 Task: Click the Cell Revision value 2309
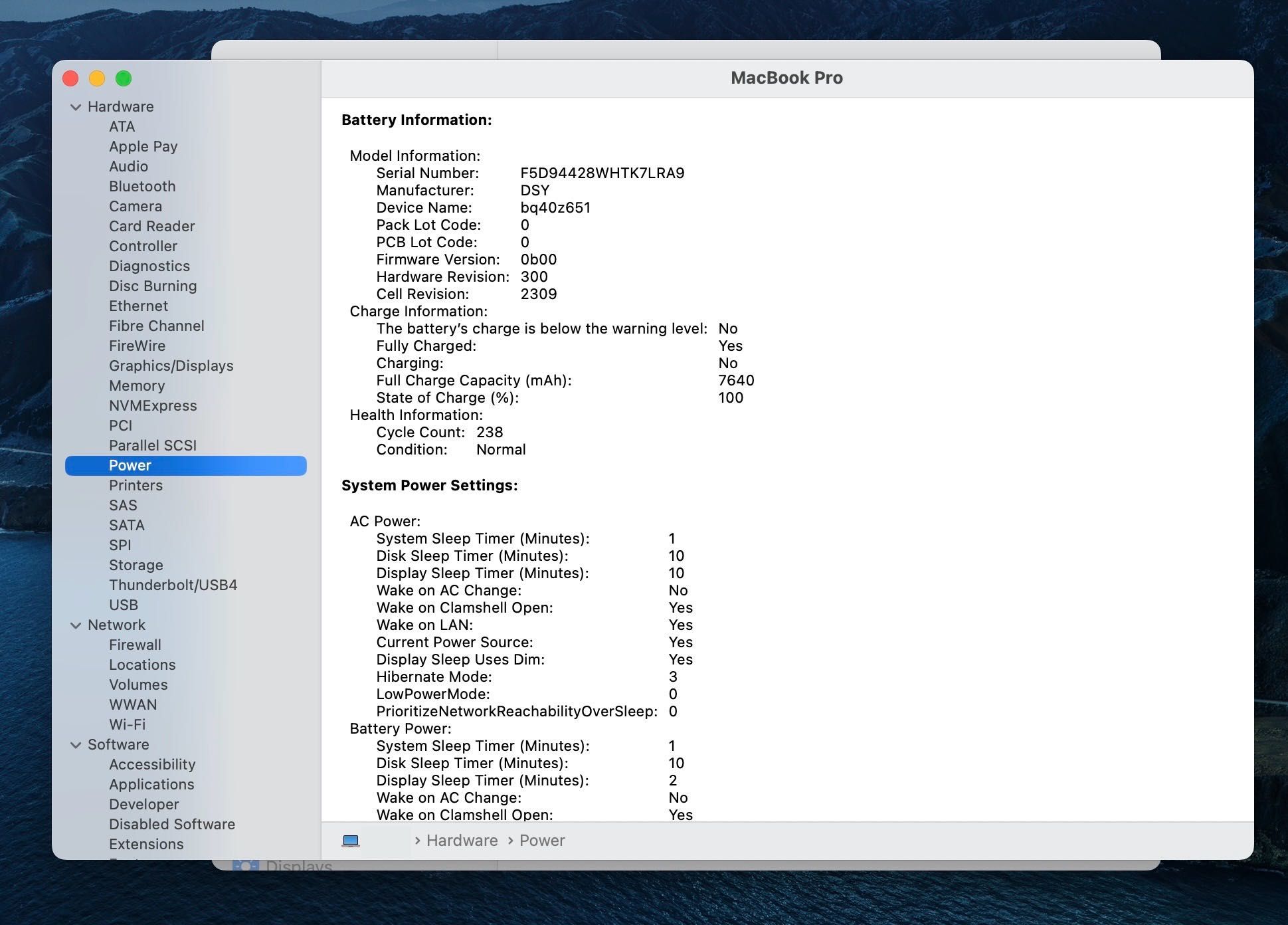(x=539, y=294)
